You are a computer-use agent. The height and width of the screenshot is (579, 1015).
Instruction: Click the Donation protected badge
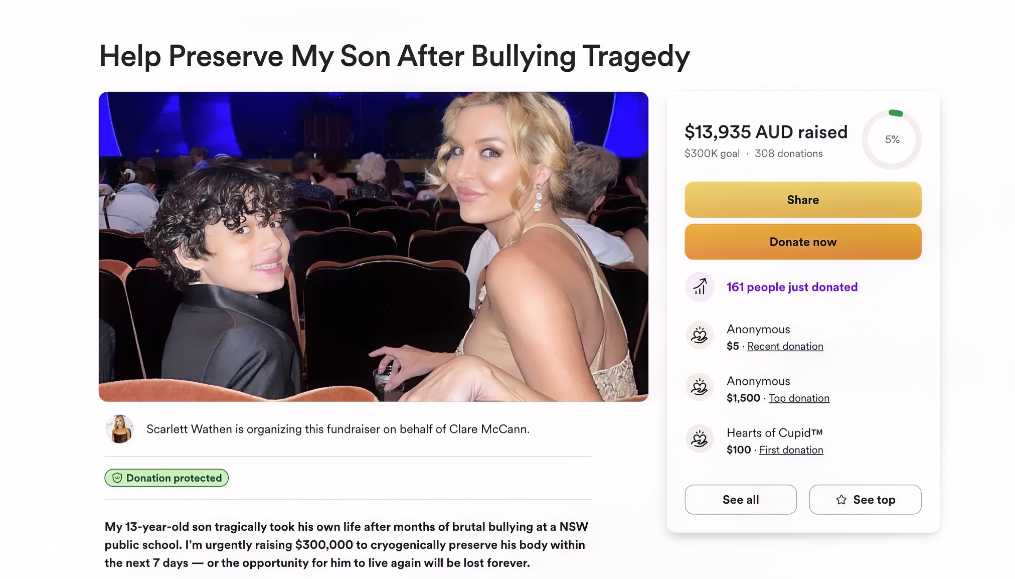click(x=166, y=478)
